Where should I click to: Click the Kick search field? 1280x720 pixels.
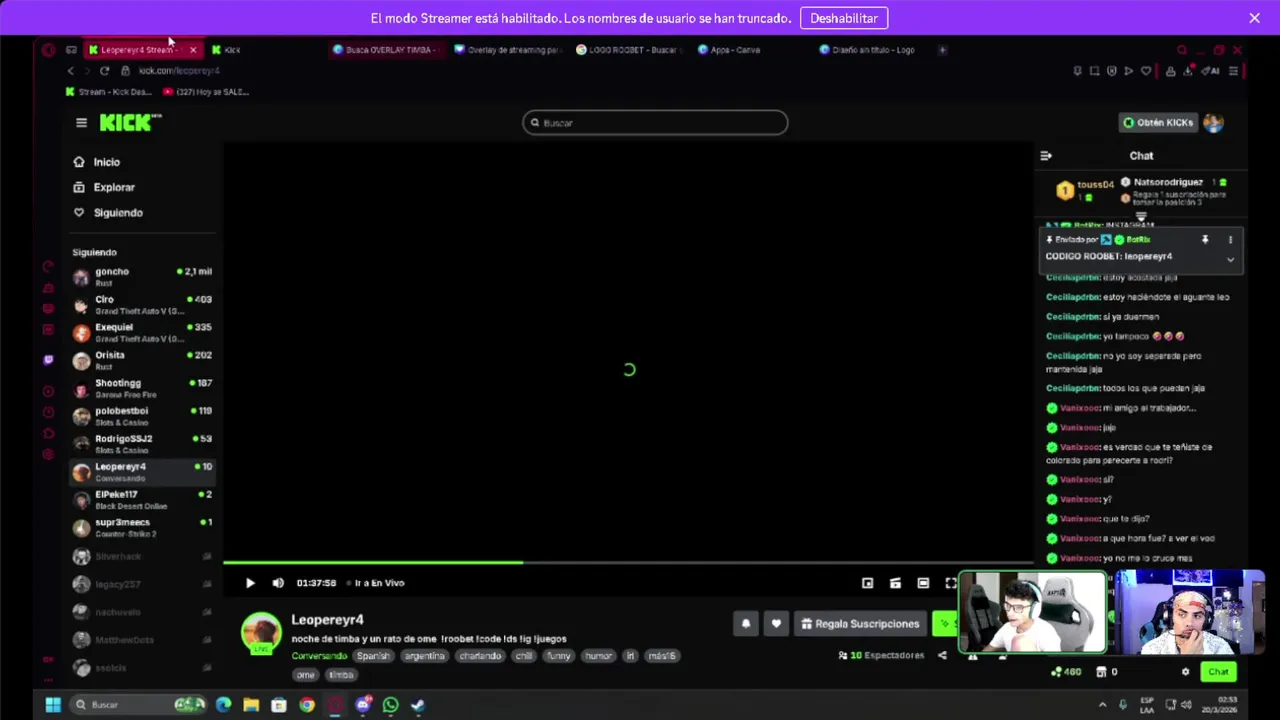point(655,123)
